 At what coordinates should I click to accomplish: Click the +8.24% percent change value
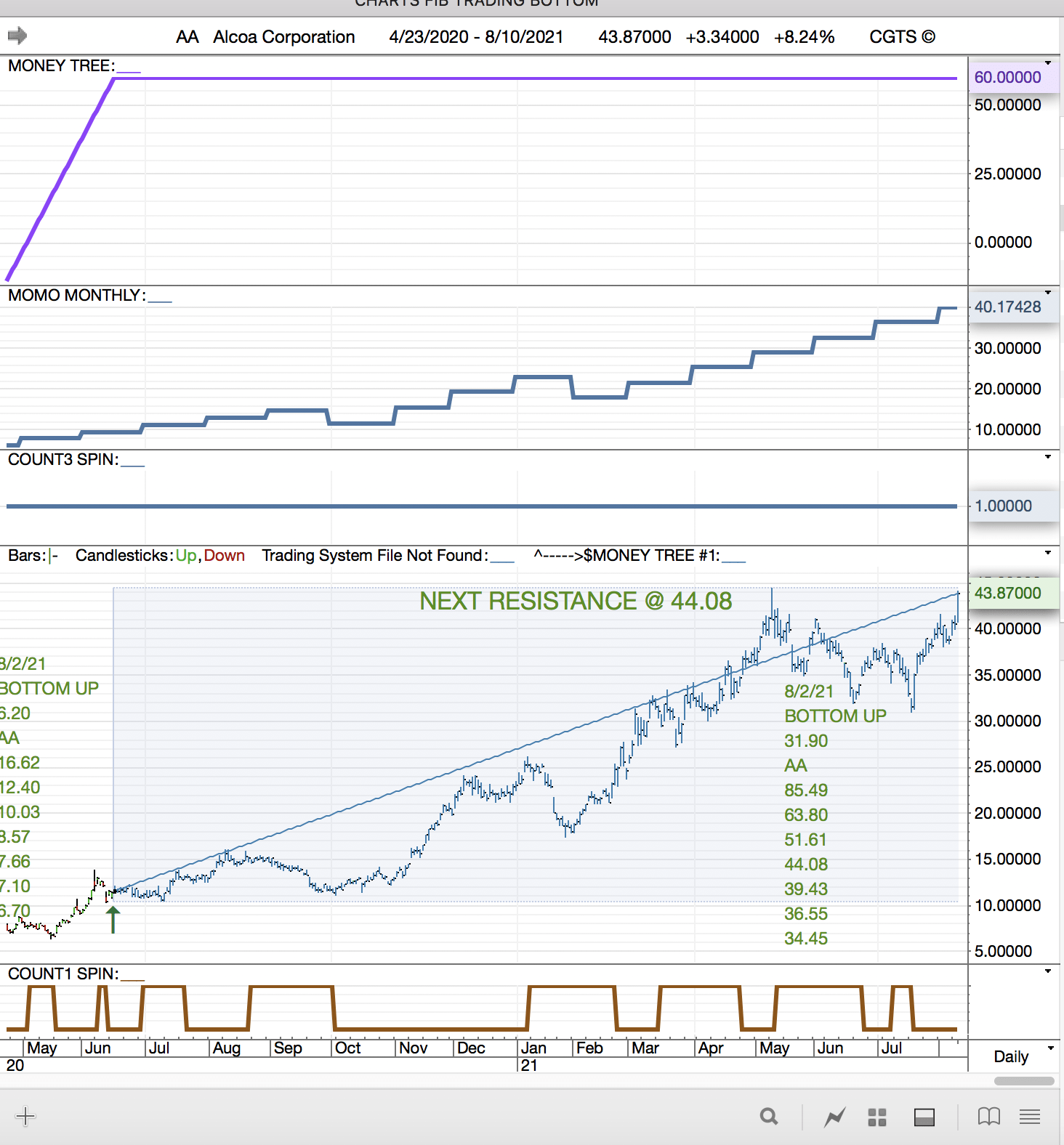tap(805, 37)
